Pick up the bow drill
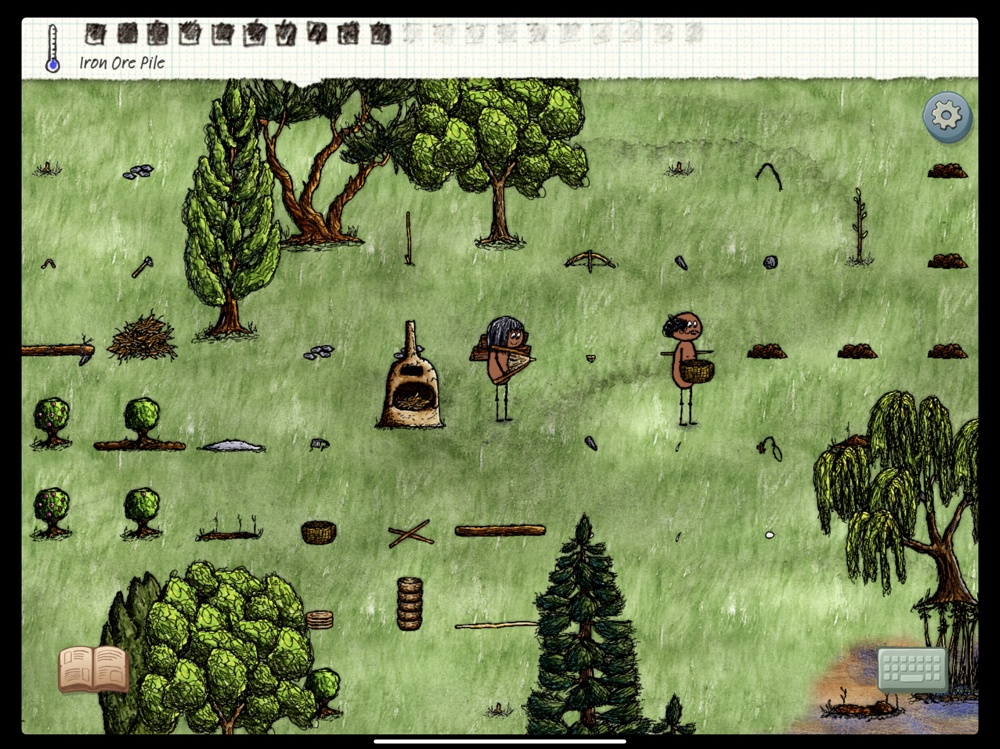 click(590, 261)
